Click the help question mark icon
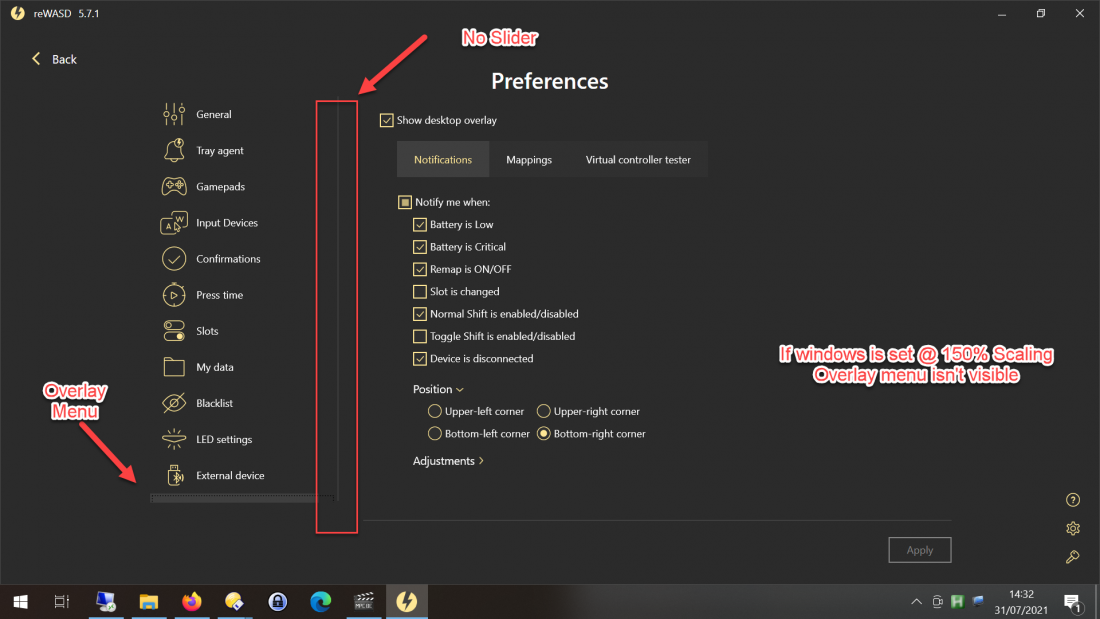This screenshot has height=619, width=1100. (x=1073, y=500)
